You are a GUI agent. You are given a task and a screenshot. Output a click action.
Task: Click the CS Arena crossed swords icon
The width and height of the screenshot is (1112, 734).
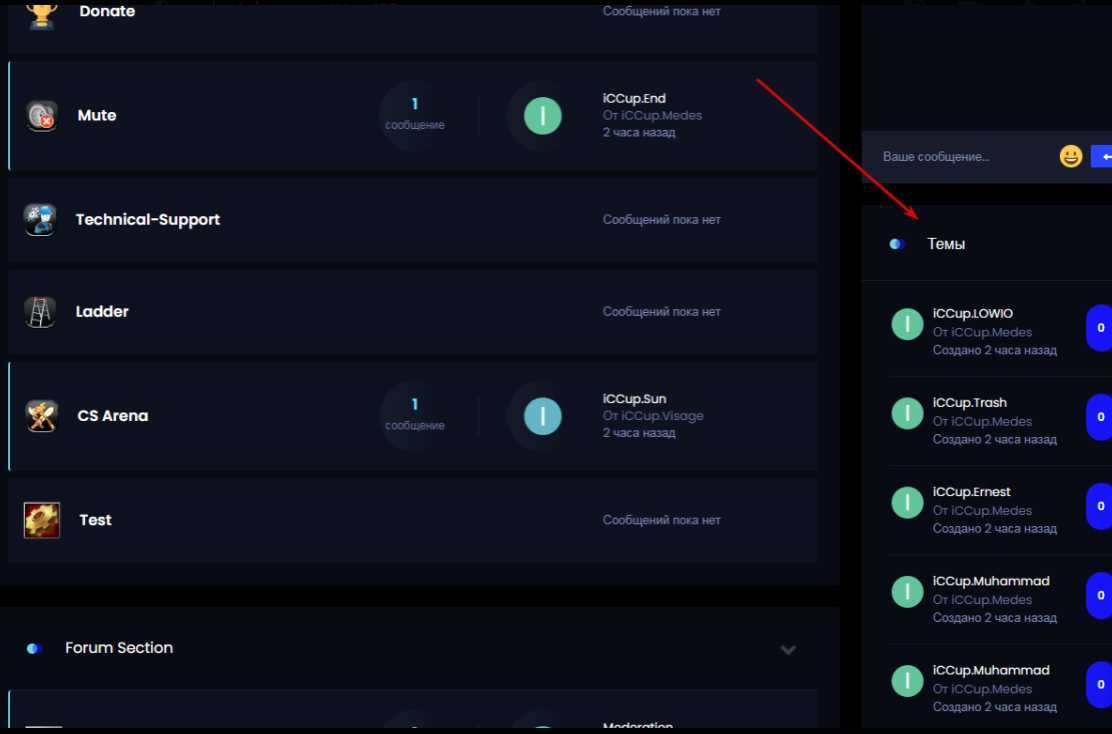click(x=41, y=416)
